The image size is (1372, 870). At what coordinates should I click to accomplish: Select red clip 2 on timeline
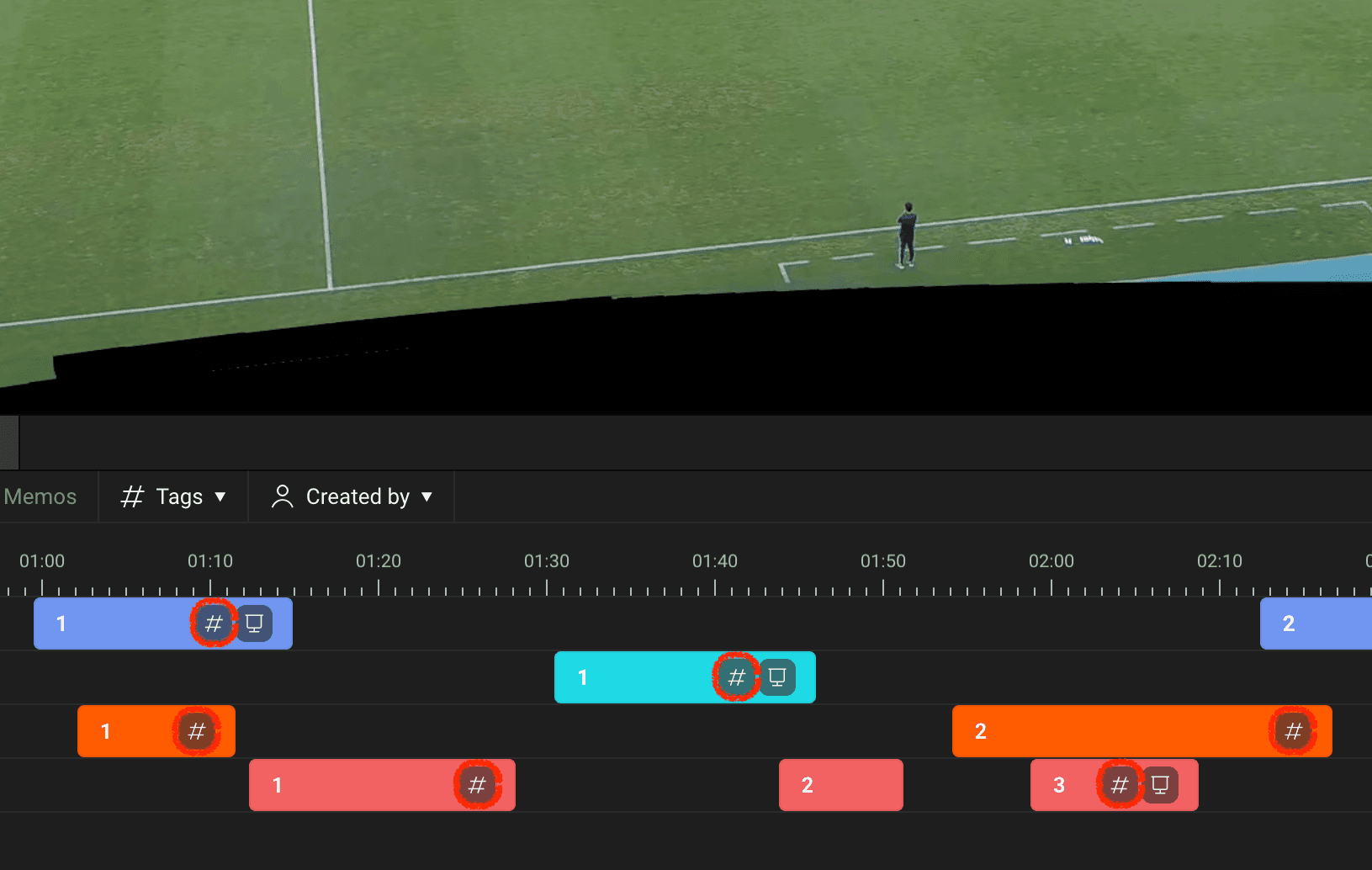(841, 785)
